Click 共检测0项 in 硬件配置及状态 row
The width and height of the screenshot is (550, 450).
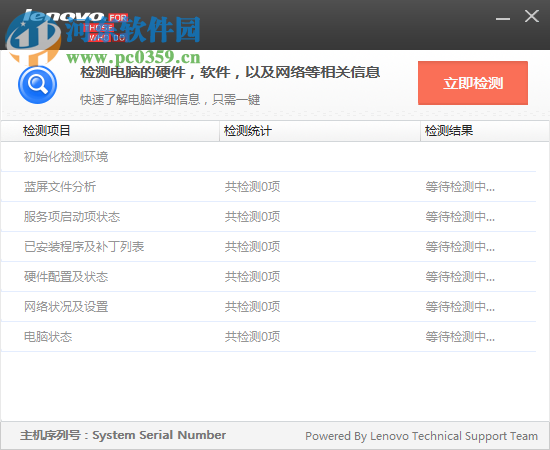[x=252, y=277]
